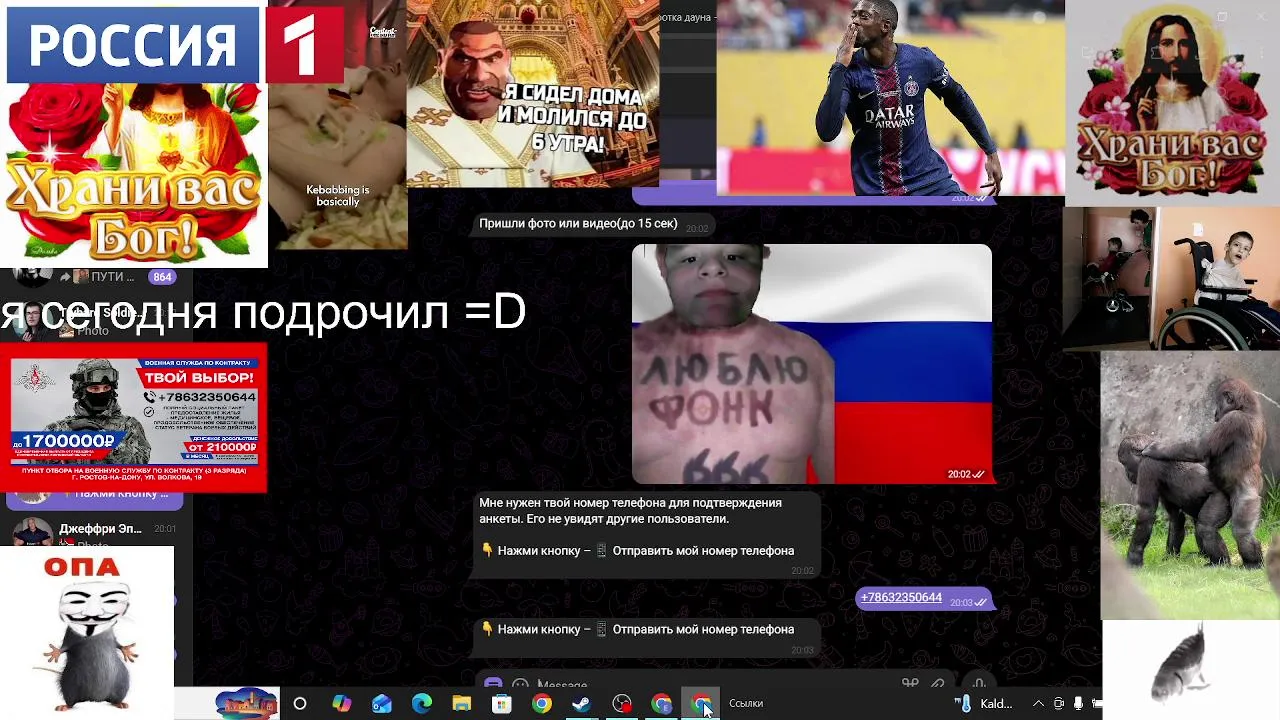Open Outlook mail icon in taskbar
The height and width of the screenshot is (720, 1280).
(382, 704)
